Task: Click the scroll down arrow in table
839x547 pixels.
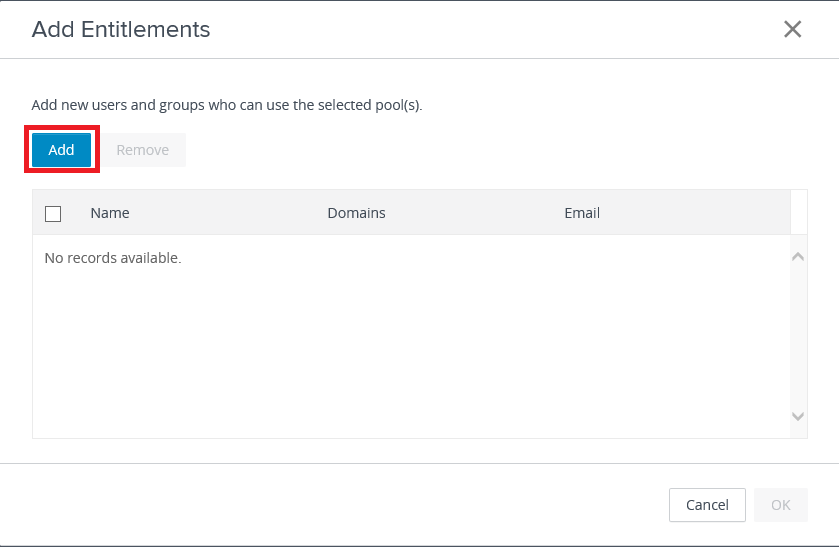Action: 797,416
